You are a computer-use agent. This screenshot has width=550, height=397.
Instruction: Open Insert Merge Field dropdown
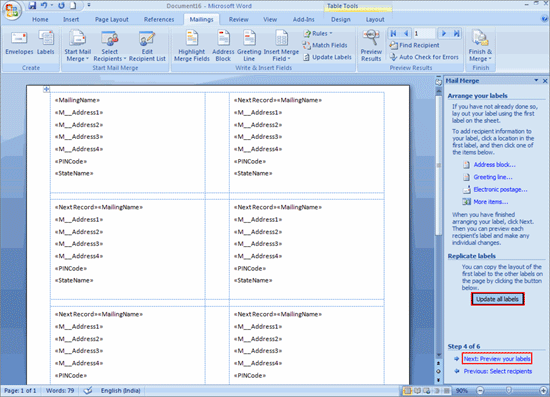pos(281,46)
